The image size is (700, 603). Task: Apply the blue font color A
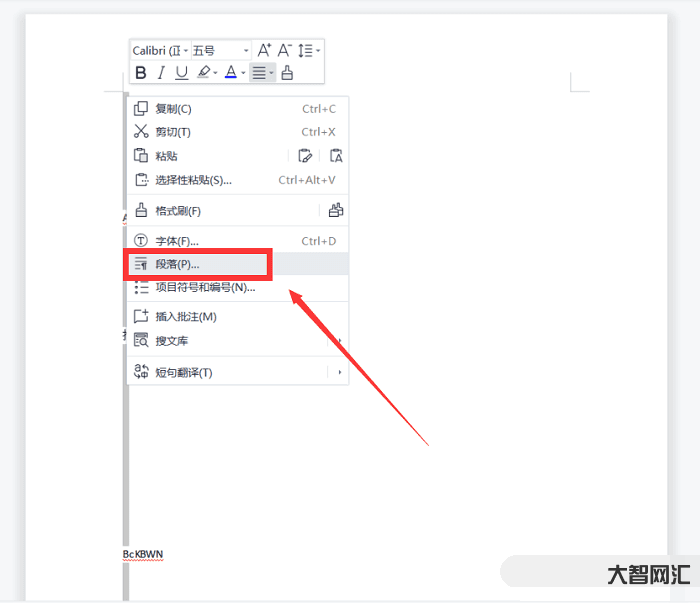click(x=230, y=72)
